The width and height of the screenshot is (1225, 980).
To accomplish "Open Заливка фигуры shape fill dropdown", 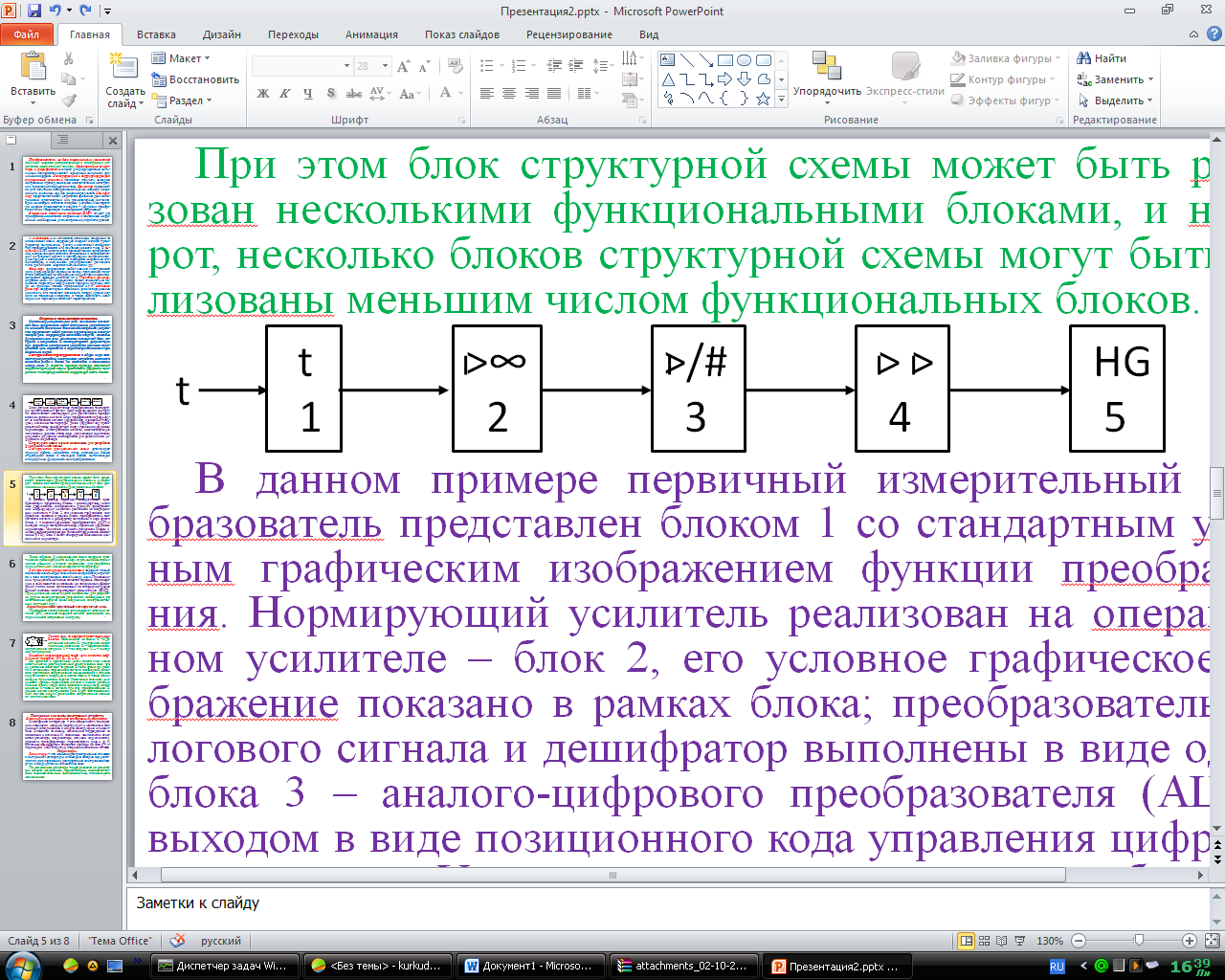I will [1006, 58].
